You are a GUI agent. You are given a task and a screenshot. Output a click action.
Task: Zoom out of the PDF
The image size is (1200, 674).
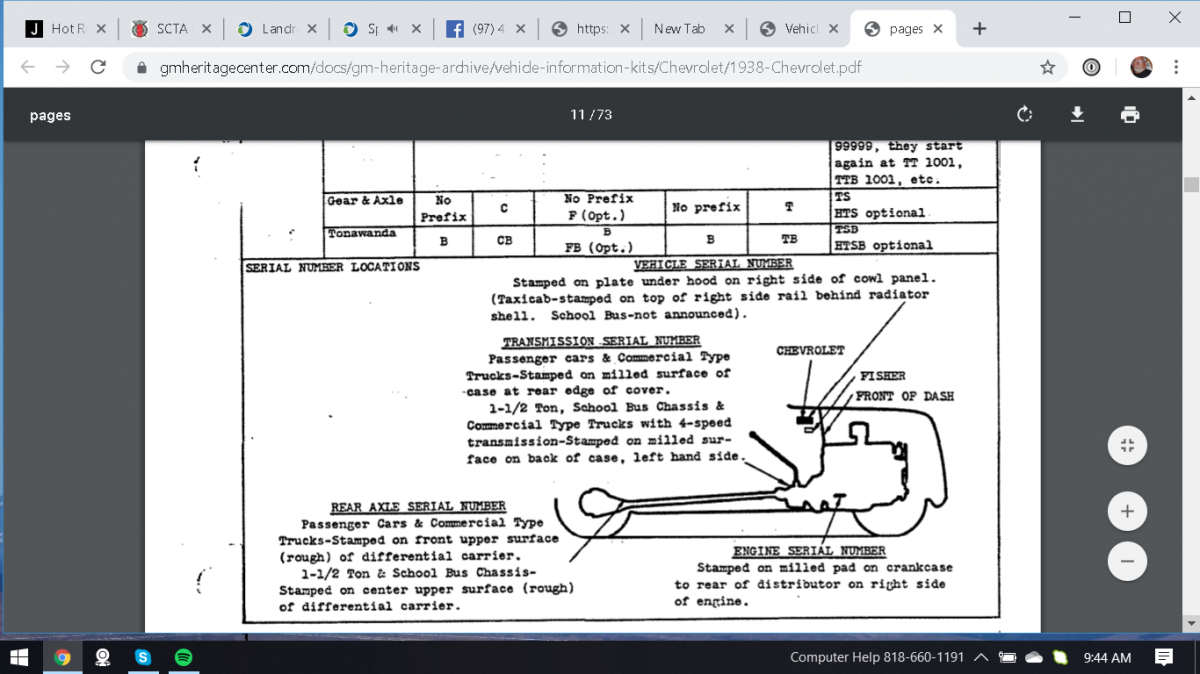coord(1127,561)
